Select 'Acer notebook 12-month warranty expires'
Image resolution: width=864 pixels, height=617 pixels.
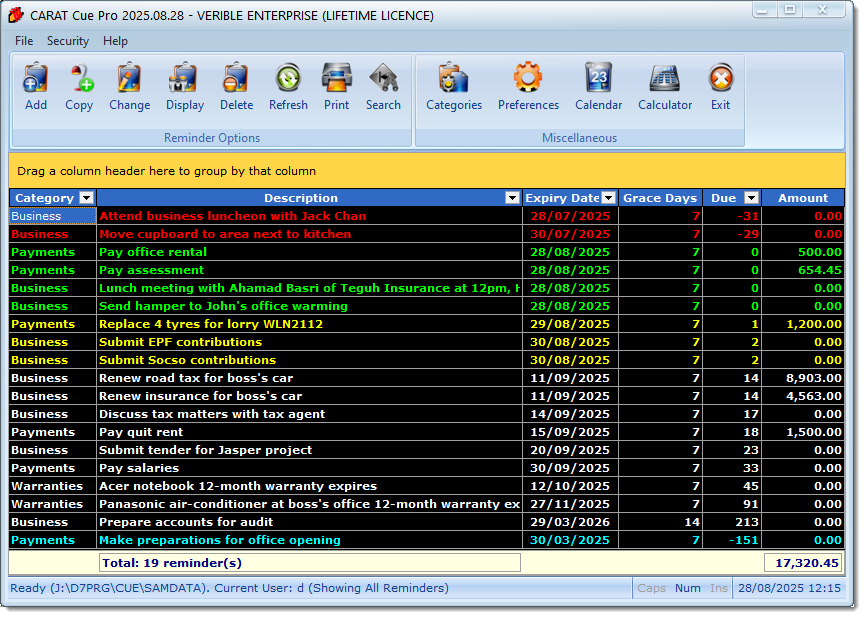pyautogui.click(x=426, y=486)
